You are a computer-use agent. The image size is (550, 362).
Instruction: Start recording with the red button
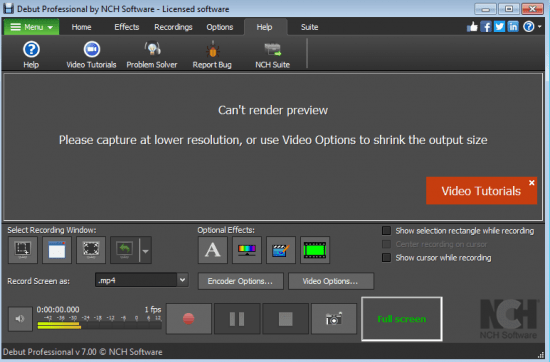point(189,319)
